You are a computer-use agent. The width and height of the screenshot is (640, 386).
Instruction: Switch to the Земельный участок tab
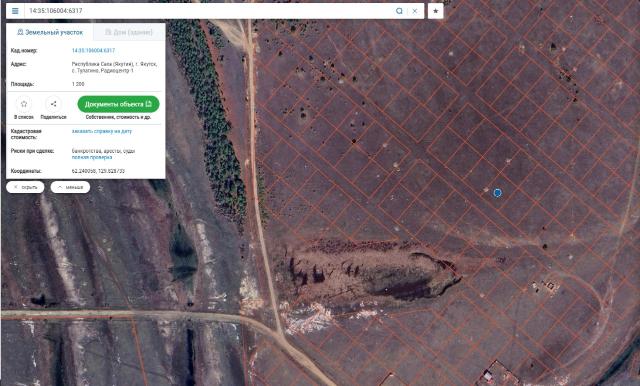pos(50,32)
